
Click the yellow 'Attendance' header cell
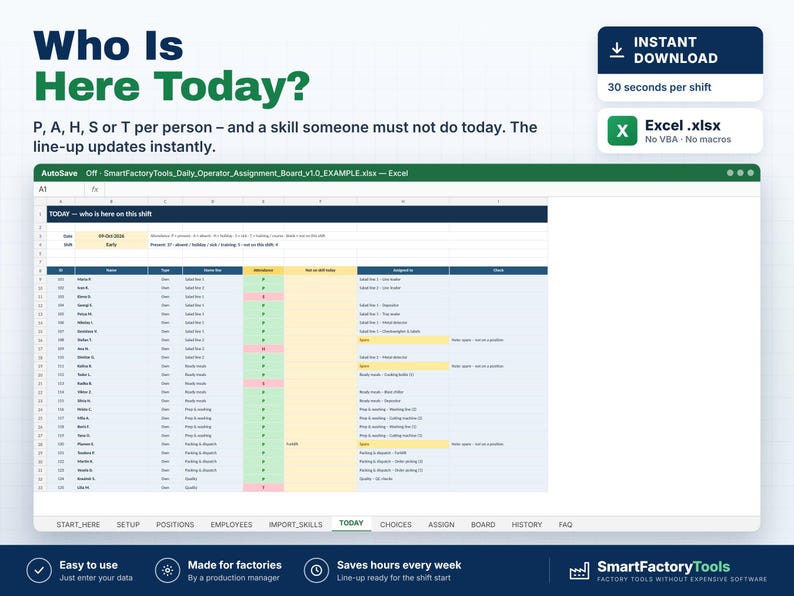point(263,270)
